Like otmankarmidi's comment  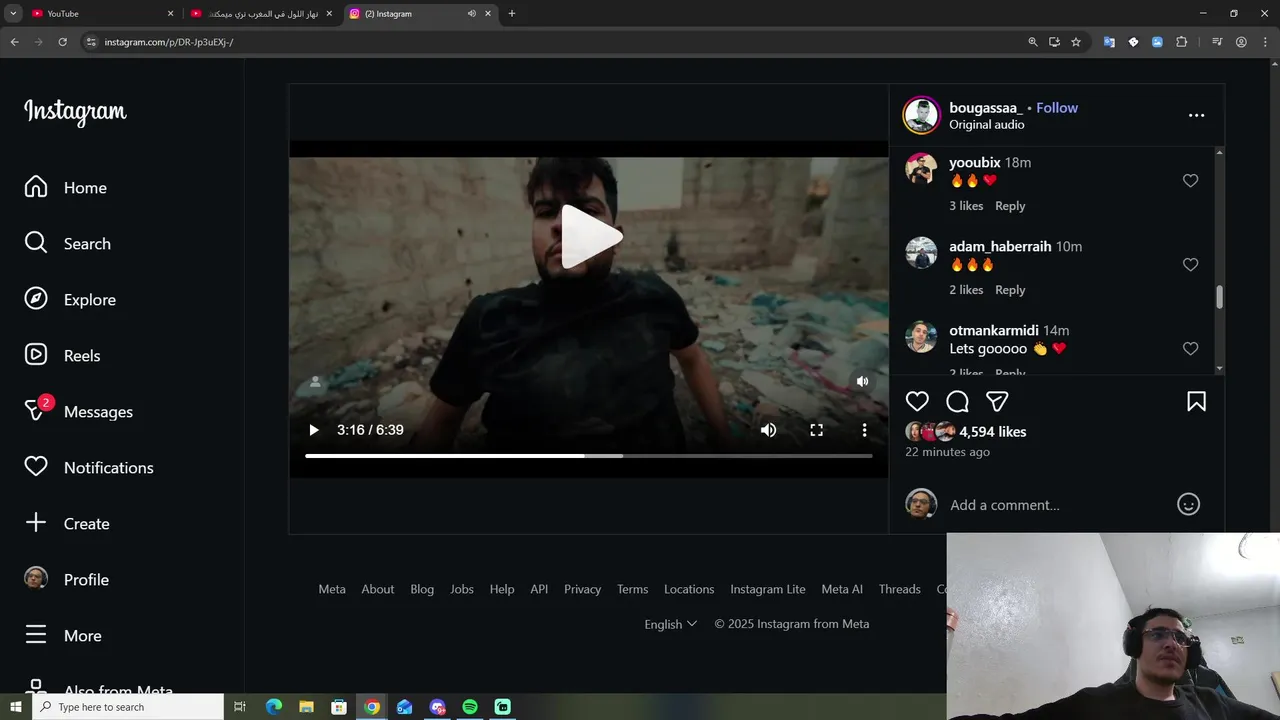(x=1190, y=349)
